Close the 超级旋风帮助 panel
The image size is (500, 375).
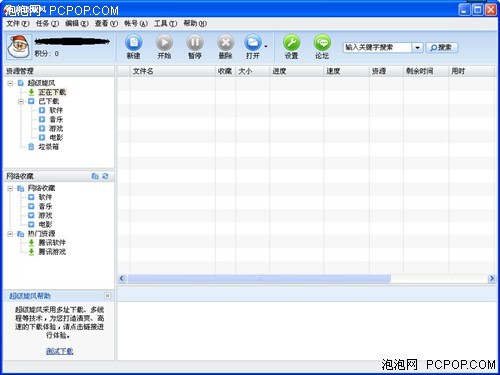(x=107, y=296)
